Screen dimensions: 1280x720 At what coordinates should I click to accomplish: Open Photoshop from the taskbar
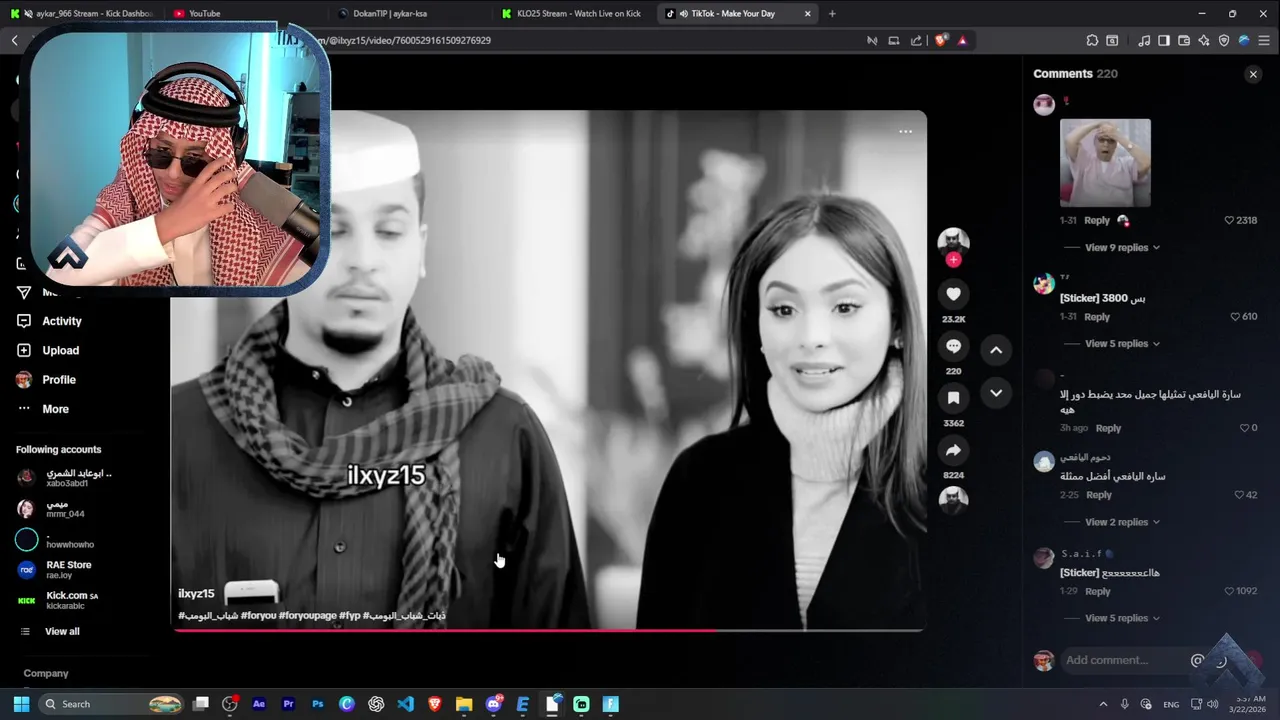point(318,704)
